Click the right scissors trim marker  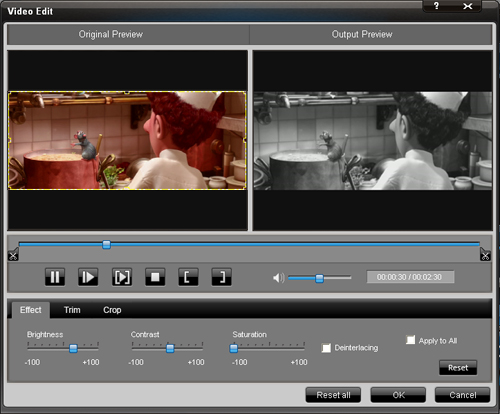485,255
